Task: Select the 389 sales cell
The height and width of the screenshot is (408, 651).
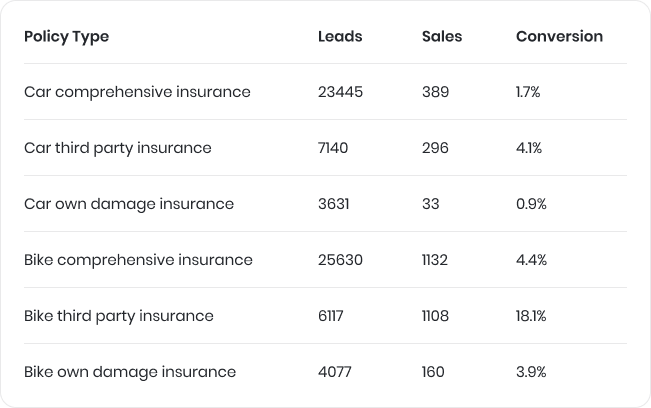Action: coord(436,92)
